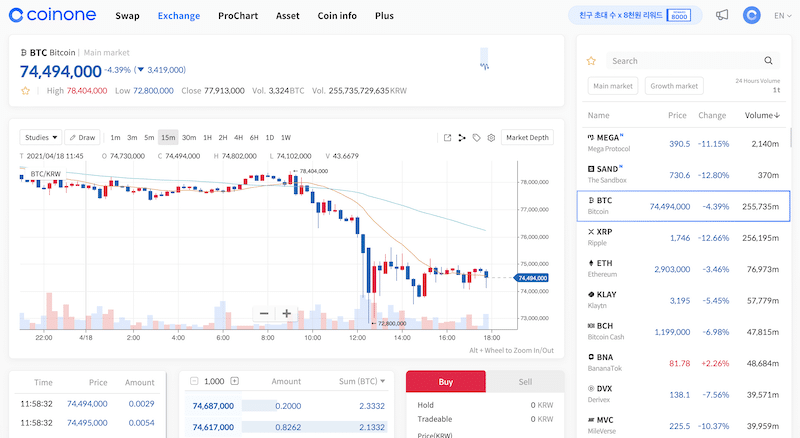The image size is (800, 438).
Task: Click the DVX coin icon
Action: pos(591,388)
